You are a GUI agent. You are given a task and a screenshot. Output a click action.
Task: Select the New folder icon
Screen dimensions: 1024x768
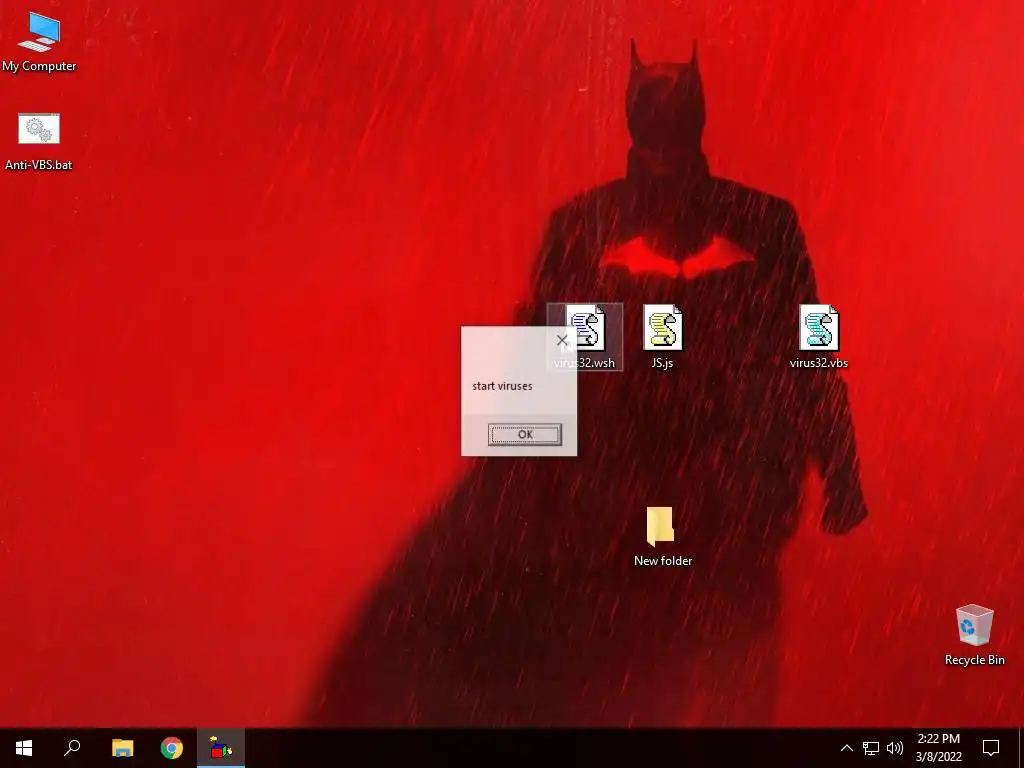(x=662, y=536)
